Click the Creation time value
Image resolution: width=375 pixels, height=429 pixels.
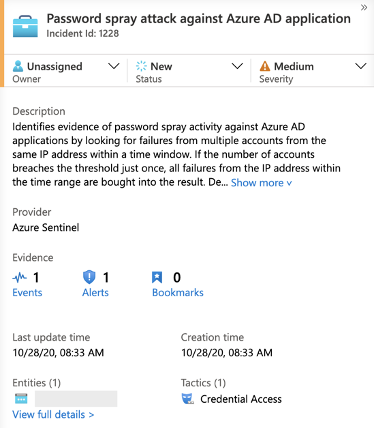tap(227, 353)
